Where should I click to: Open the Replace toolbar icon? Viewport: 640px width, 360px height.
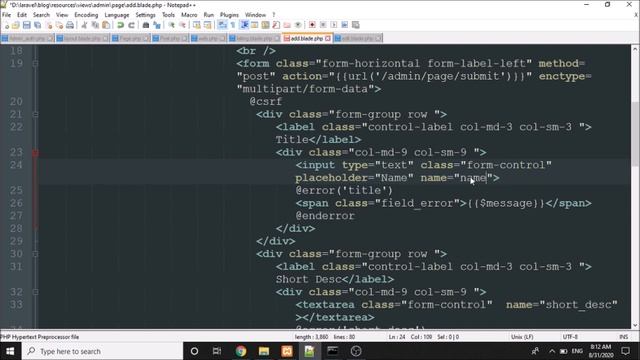coord(156,25)
